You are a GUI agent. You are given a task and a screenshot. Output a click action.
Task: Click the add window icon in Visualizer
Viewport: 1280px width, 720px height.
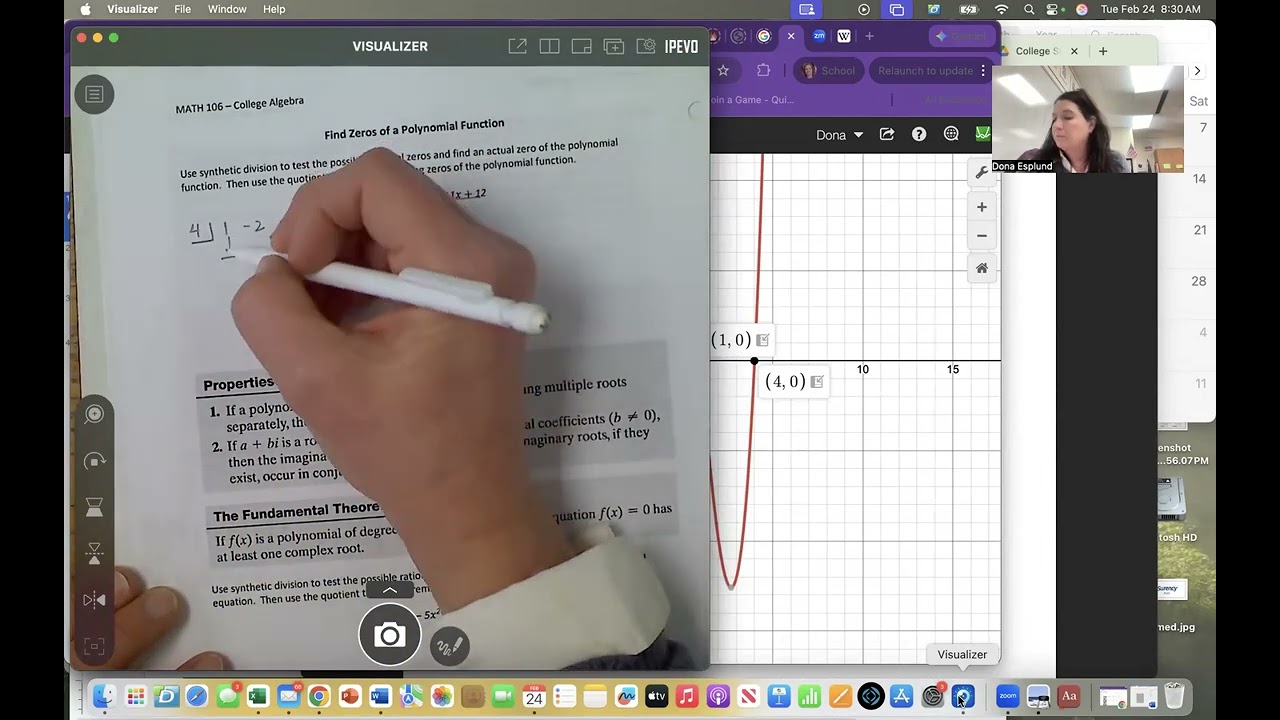613,46
